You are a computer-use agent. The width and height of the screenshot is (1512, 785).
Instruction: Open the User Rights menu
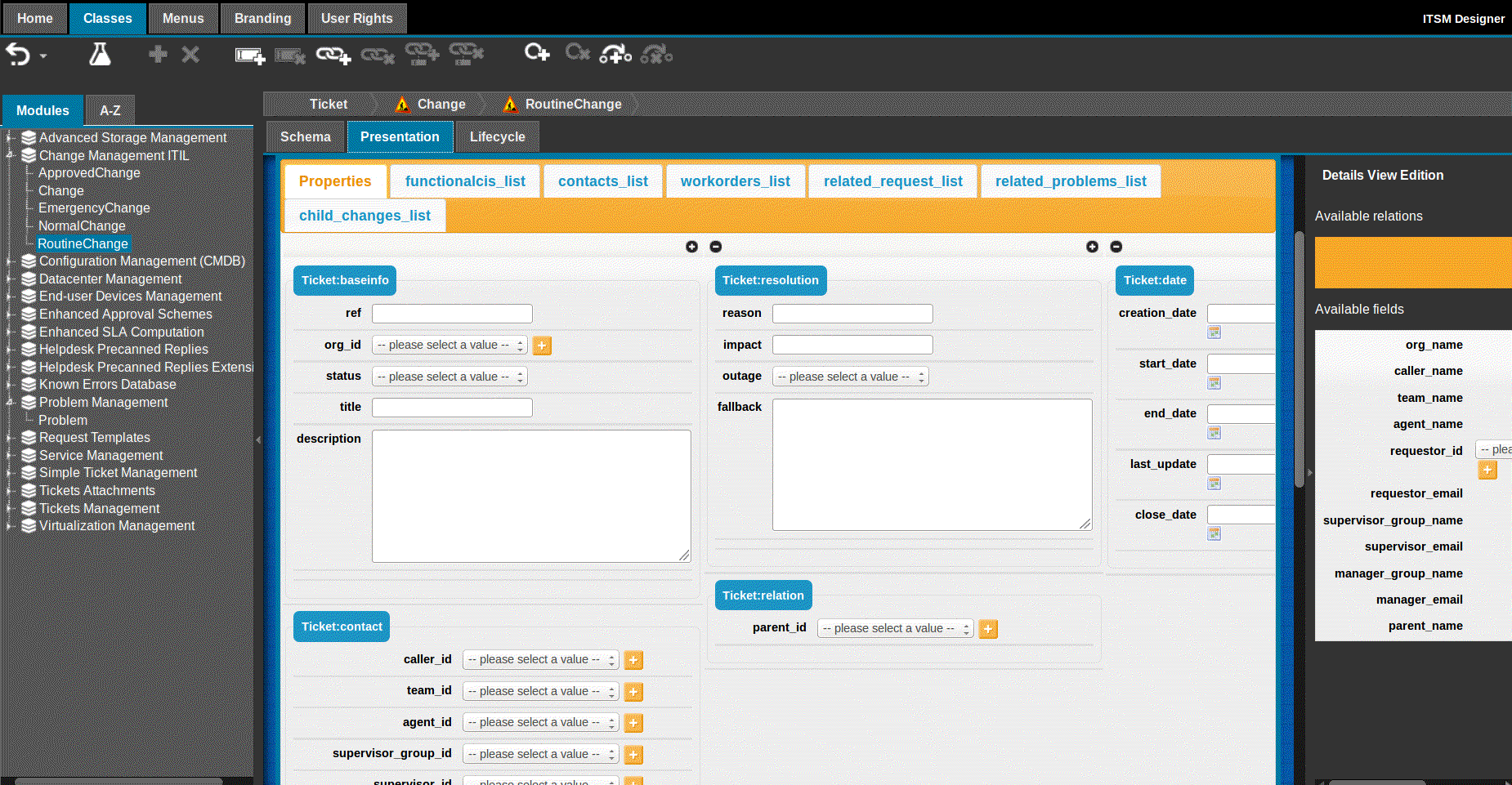tap(356, 18)
